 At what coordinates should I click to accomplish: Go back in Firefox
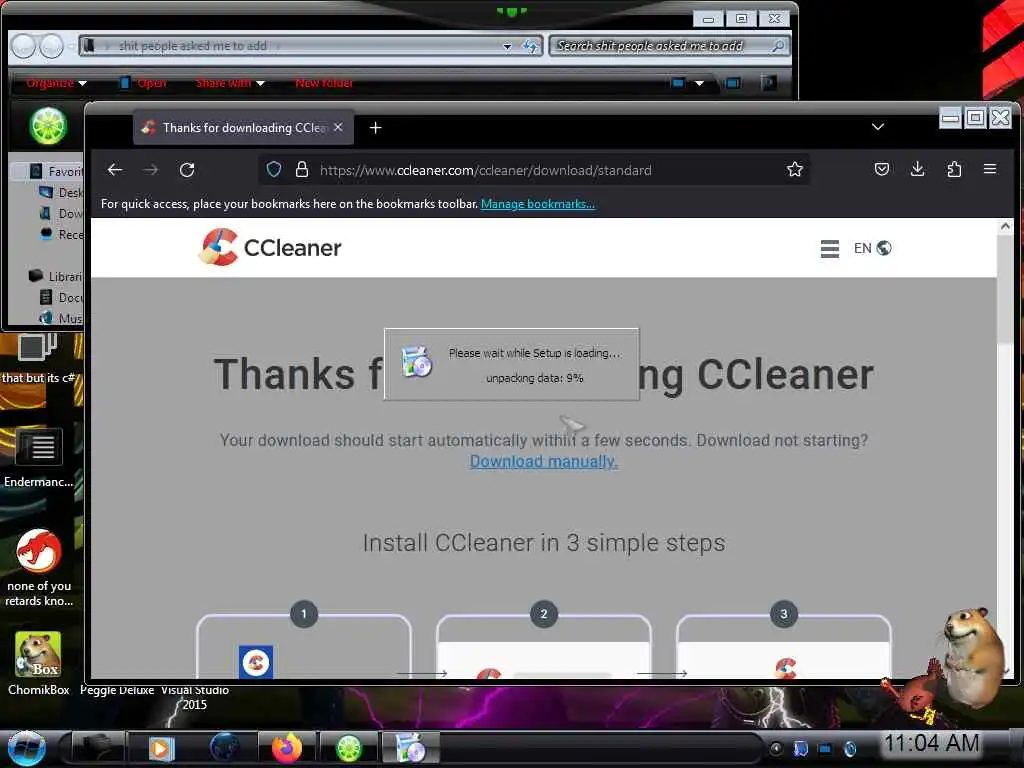pyautogui.click(x=115, y=170)
